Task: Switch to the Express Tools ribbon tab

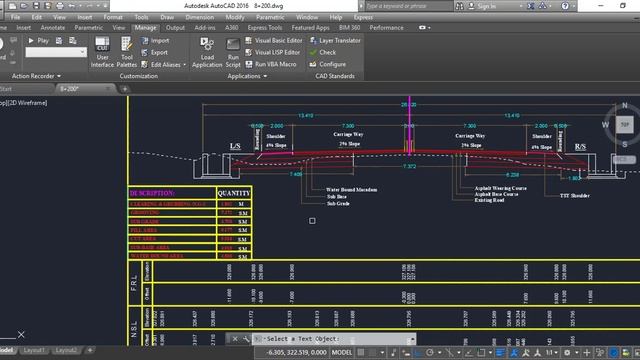Action: tap(264, 28)
